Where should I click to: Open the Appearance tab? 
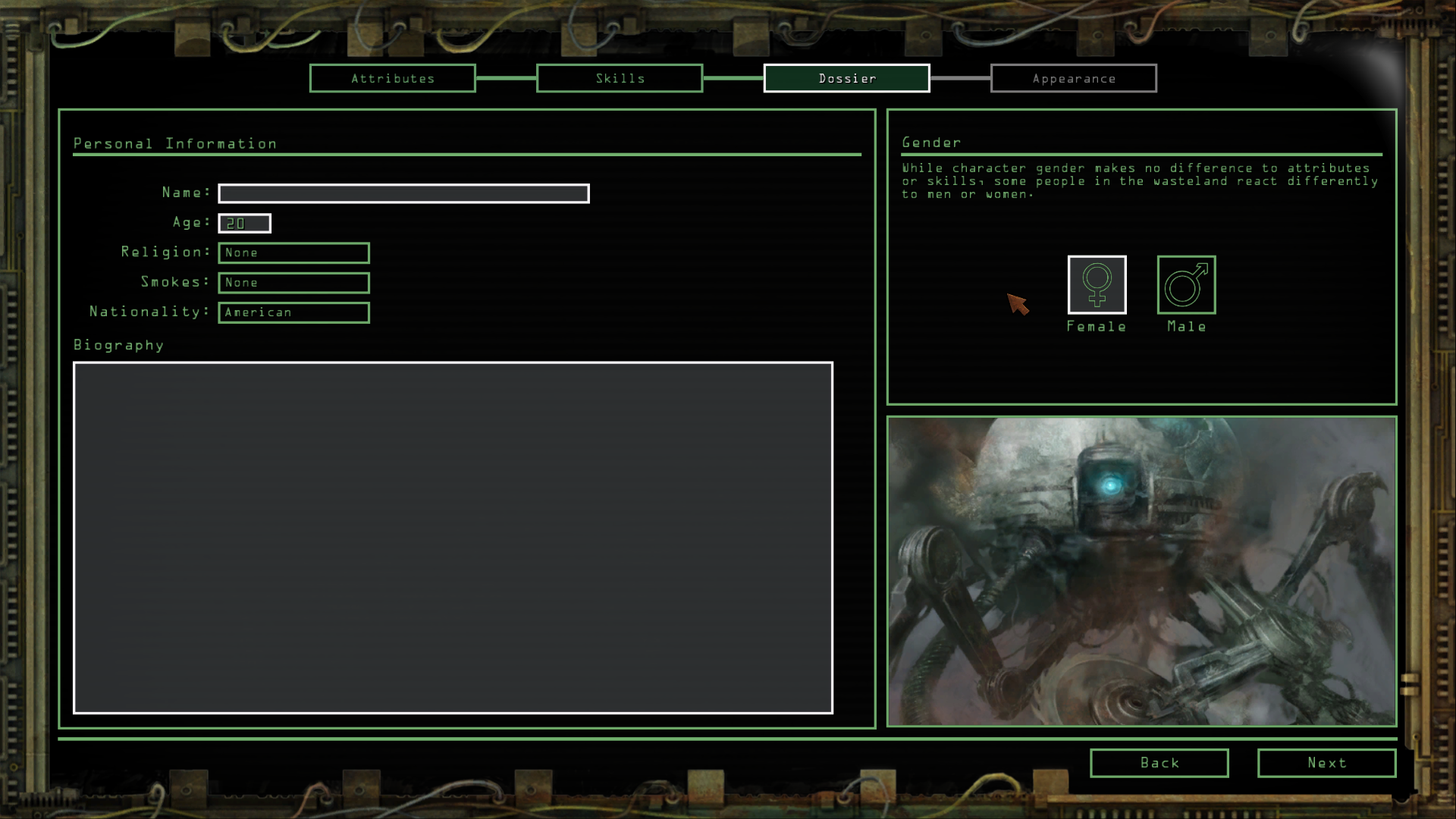pyautogui.click(x=1073, y=78)
